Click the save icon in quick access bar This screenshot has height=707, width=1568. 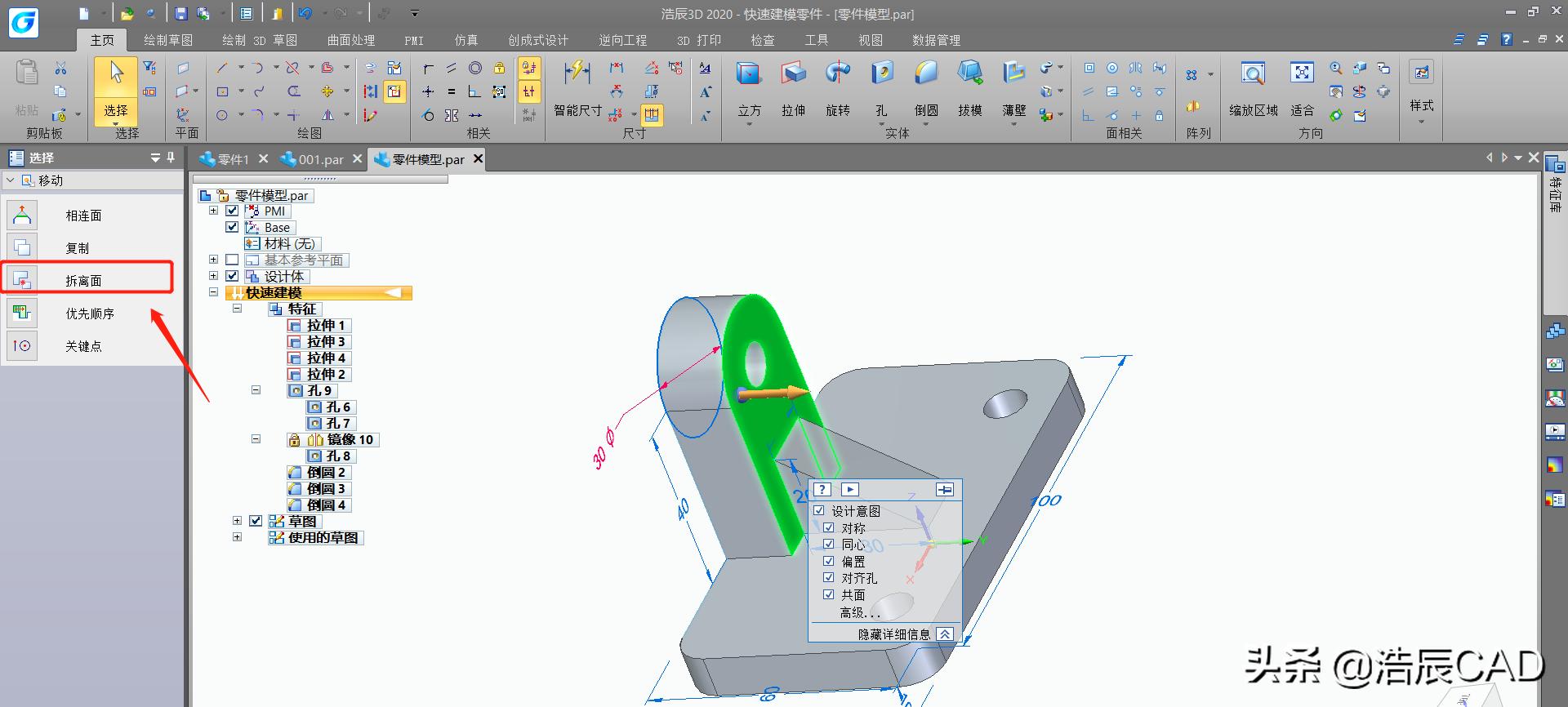181,14
